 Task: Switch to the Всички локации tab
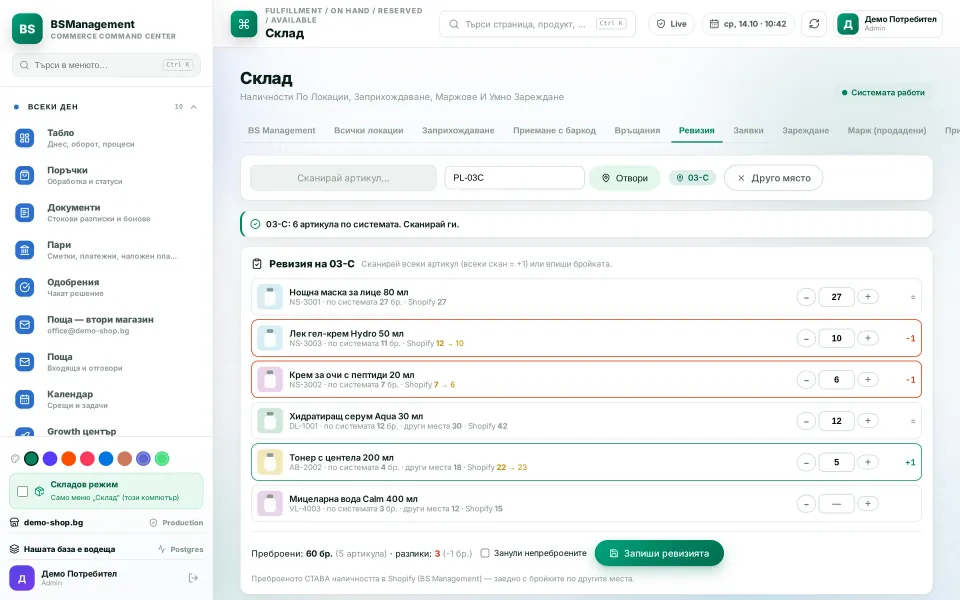(369, 130)
